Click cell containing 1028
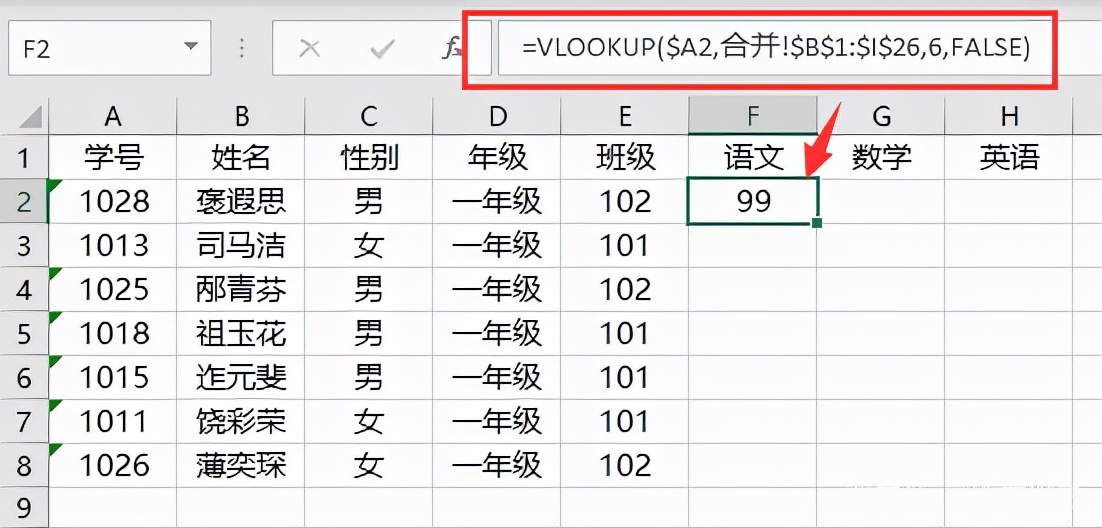 [113, 201]
